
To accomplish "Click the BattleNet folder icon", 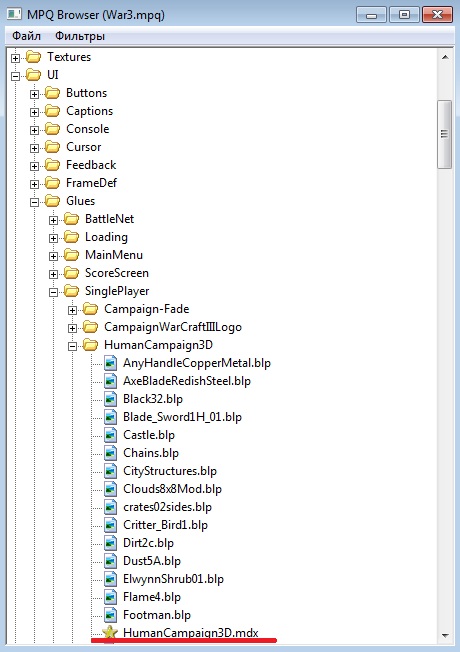I will tap(72, 219).
